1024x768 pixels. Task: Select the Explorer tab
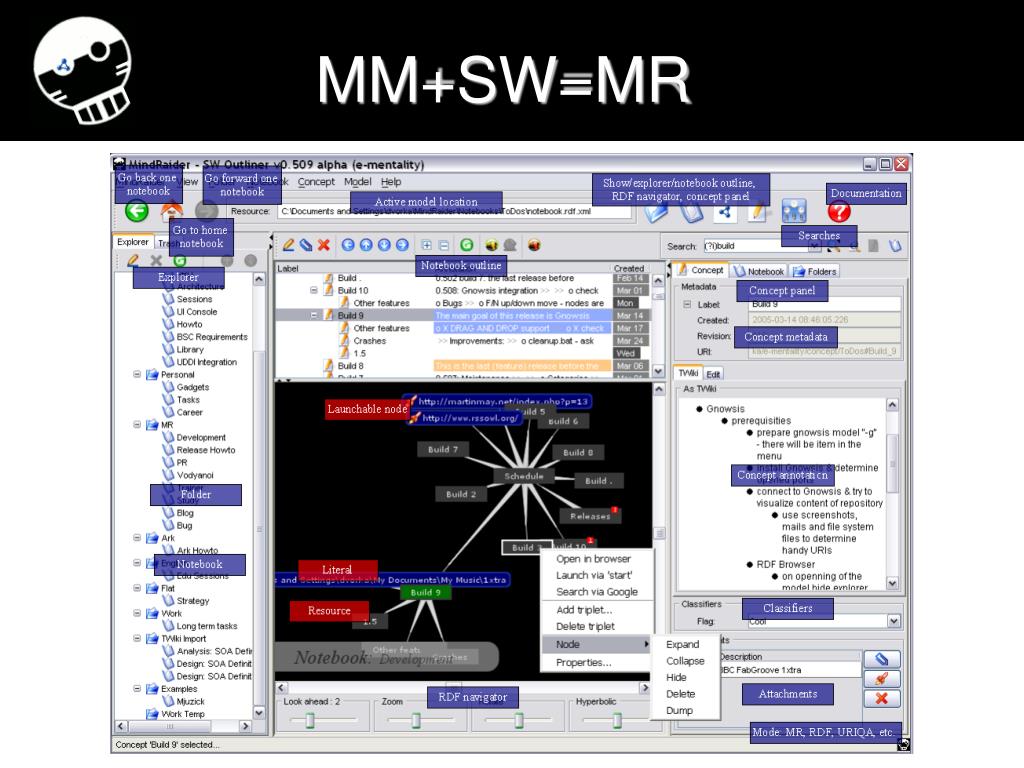click(133, 242)
